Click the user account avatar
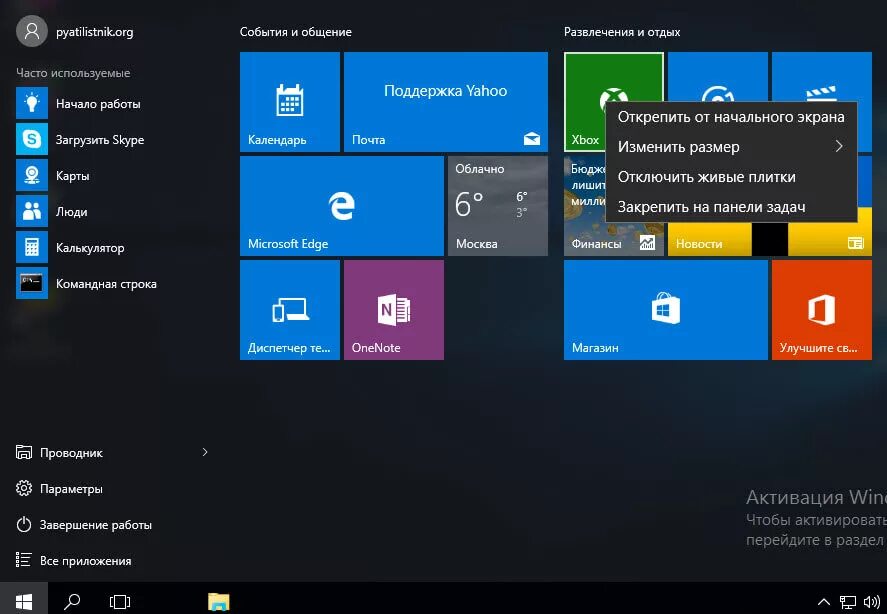Screen dimensions: 887x614 [32, 31]
